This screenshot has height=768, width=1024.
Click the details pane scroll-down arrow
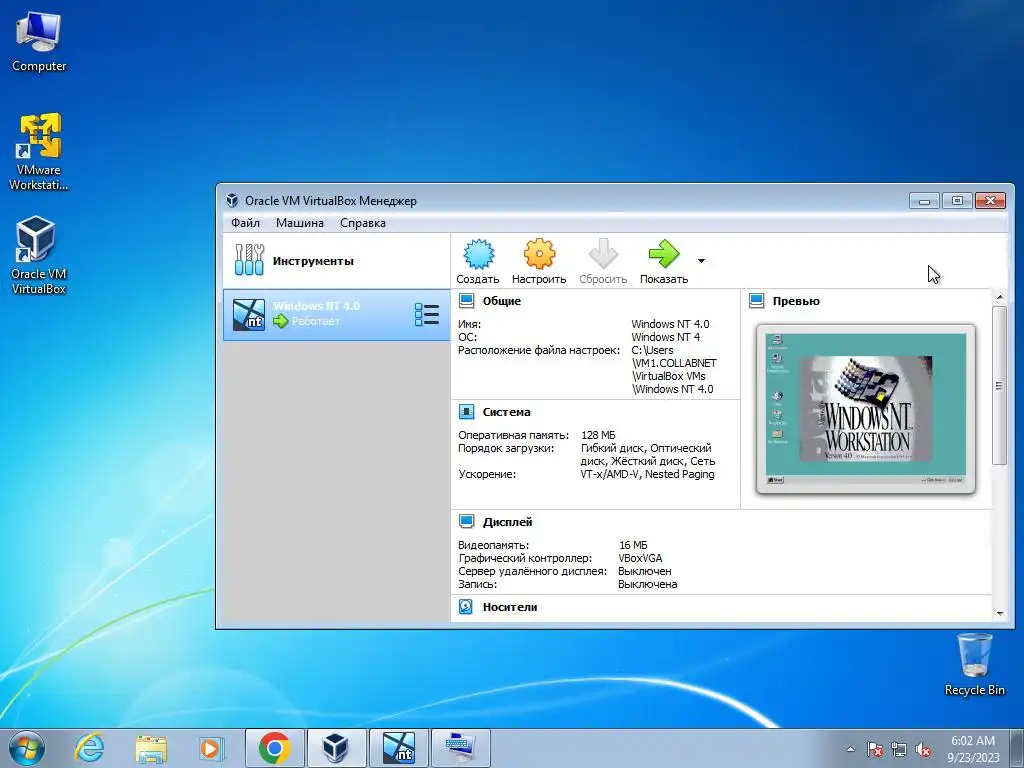(x=999, y=614)
